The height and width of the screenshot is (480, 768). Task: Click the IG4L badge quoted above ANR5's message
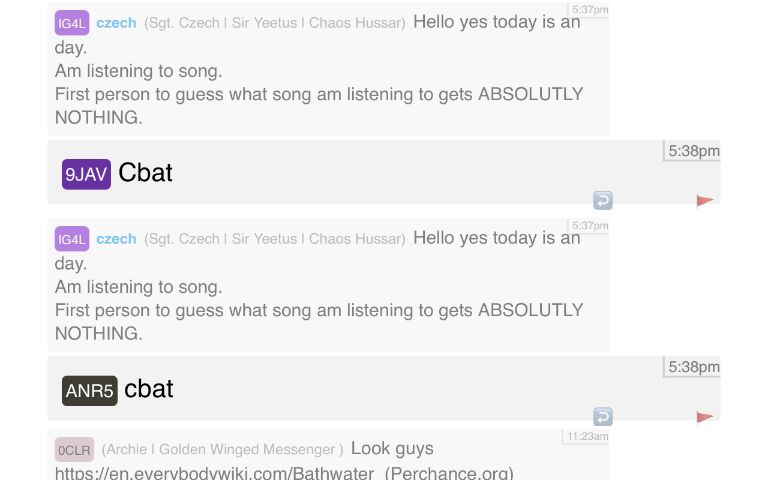[x=72, y=239]
